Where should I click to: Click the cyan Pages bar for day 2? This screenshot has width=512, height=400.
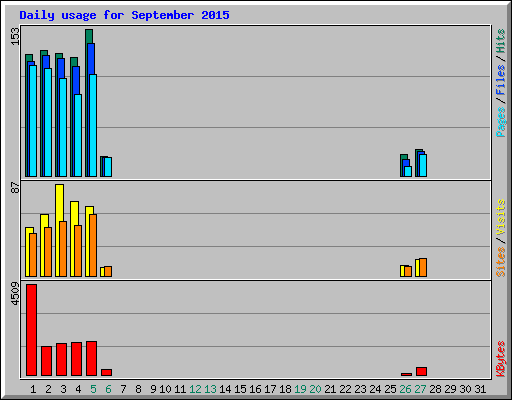(x=48, y=122)
